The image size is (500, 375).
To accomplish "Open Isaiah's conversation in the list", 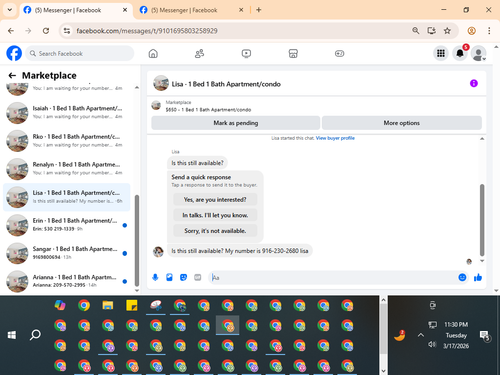I will tap(66, 113).
